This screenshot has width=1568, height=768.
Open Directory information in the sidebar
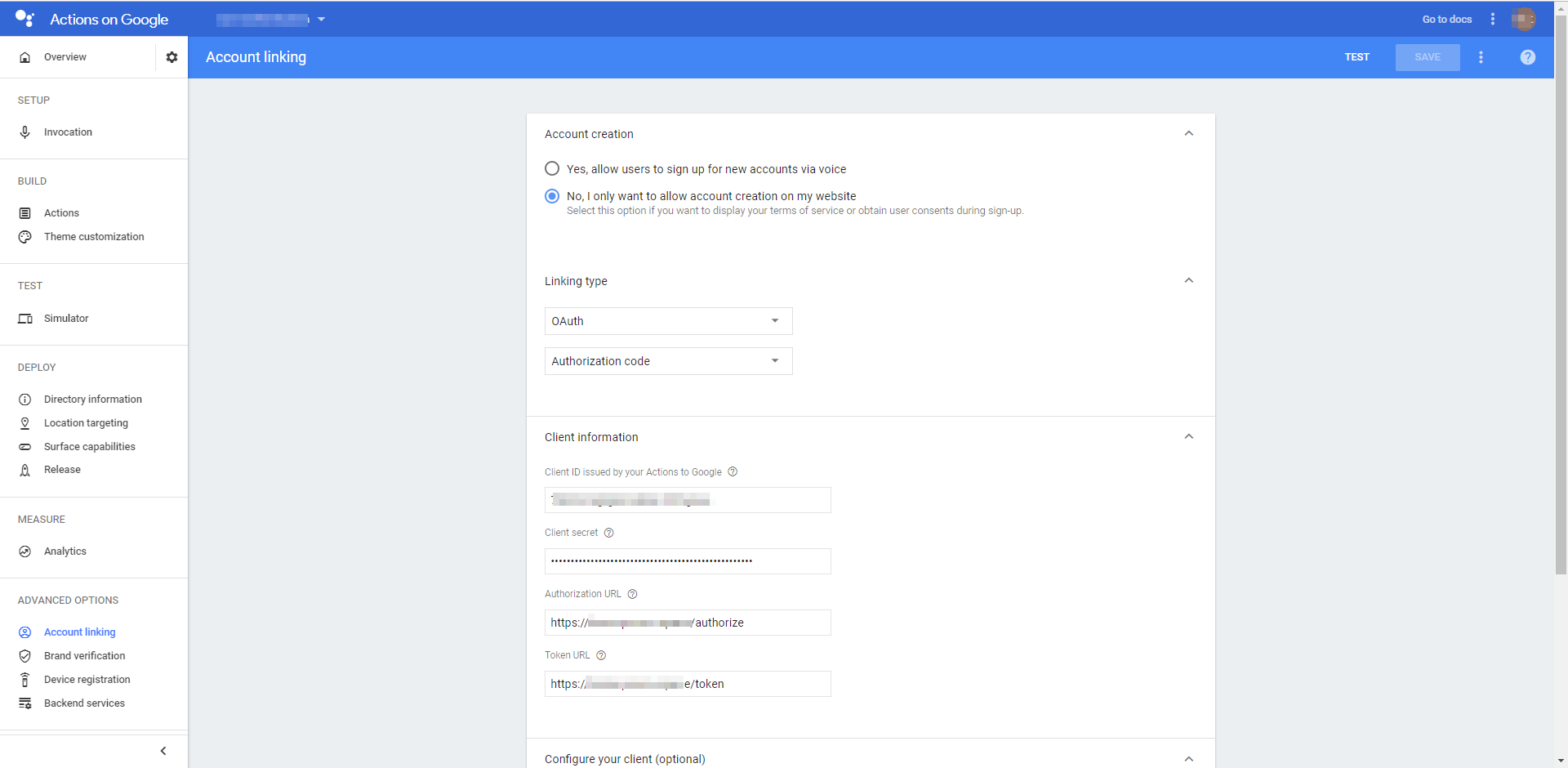coord(93,400)
